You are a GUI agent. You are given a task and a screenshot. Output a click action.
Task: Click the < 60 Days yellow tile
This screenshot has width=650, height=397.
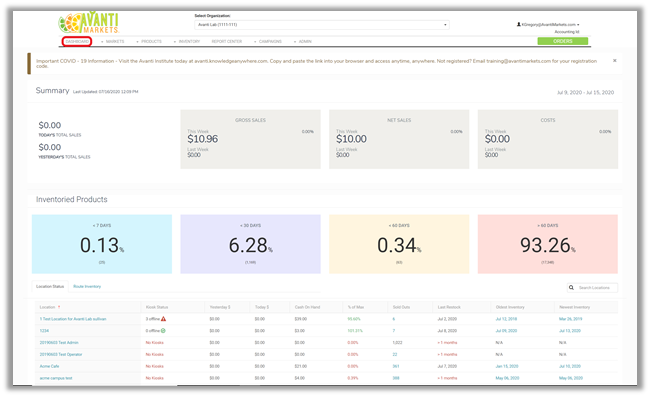click(399, 244)
